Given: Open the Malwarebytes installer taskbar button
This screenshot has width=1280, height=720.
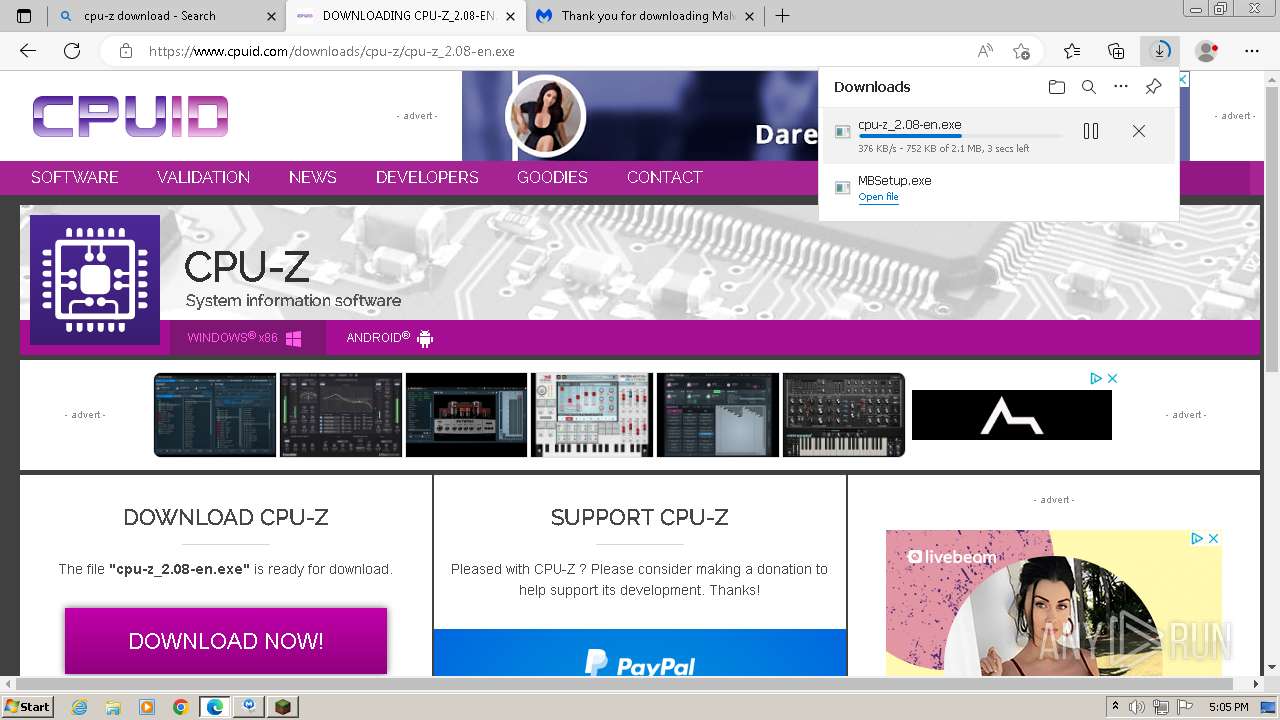Looking at the screenshot, I should pyautogui.click(x=248, y=707).
